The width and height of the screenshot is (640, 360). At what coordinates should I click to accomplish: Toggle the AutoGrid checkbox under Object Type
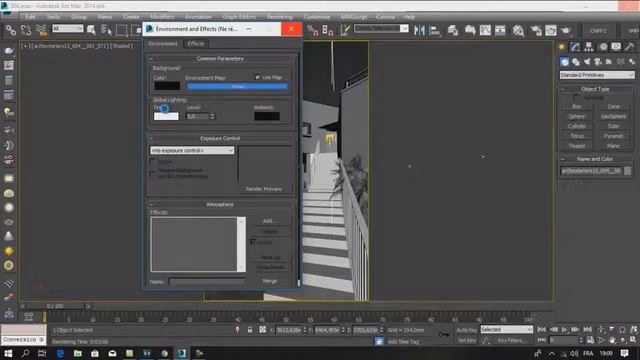click(x=576, y=98)
